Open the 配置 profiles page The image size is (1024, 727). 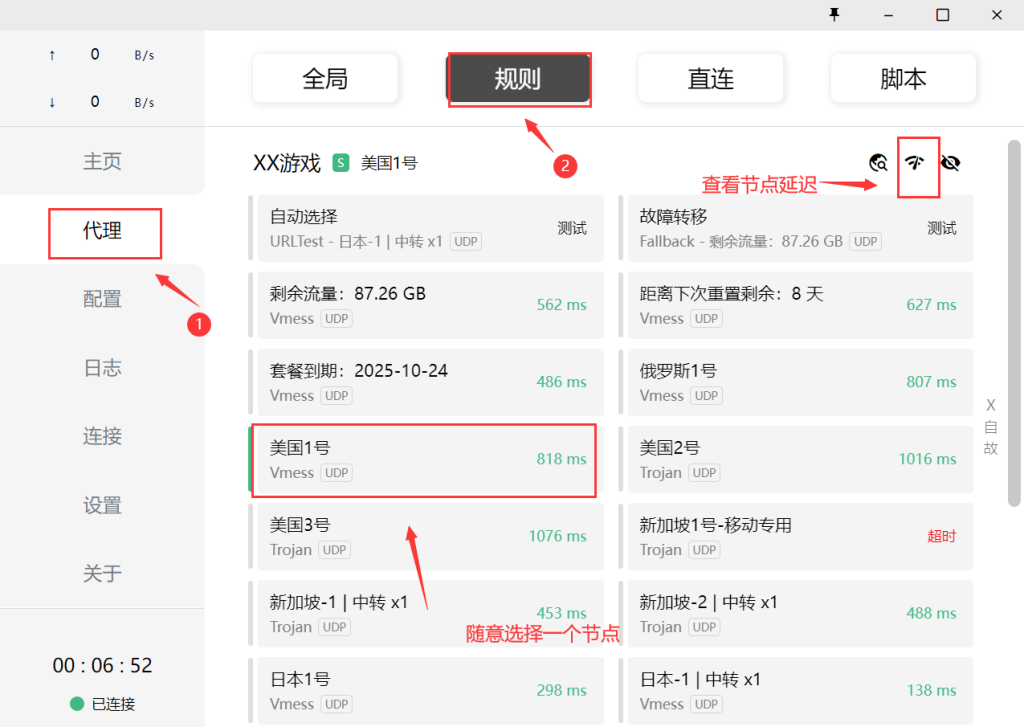102,299
